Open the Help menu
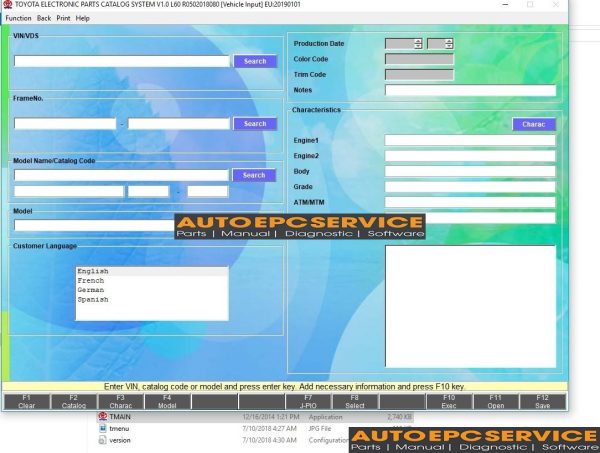Image resolution: width=600 pixels, height=453 pixels. tap(82, 18)
